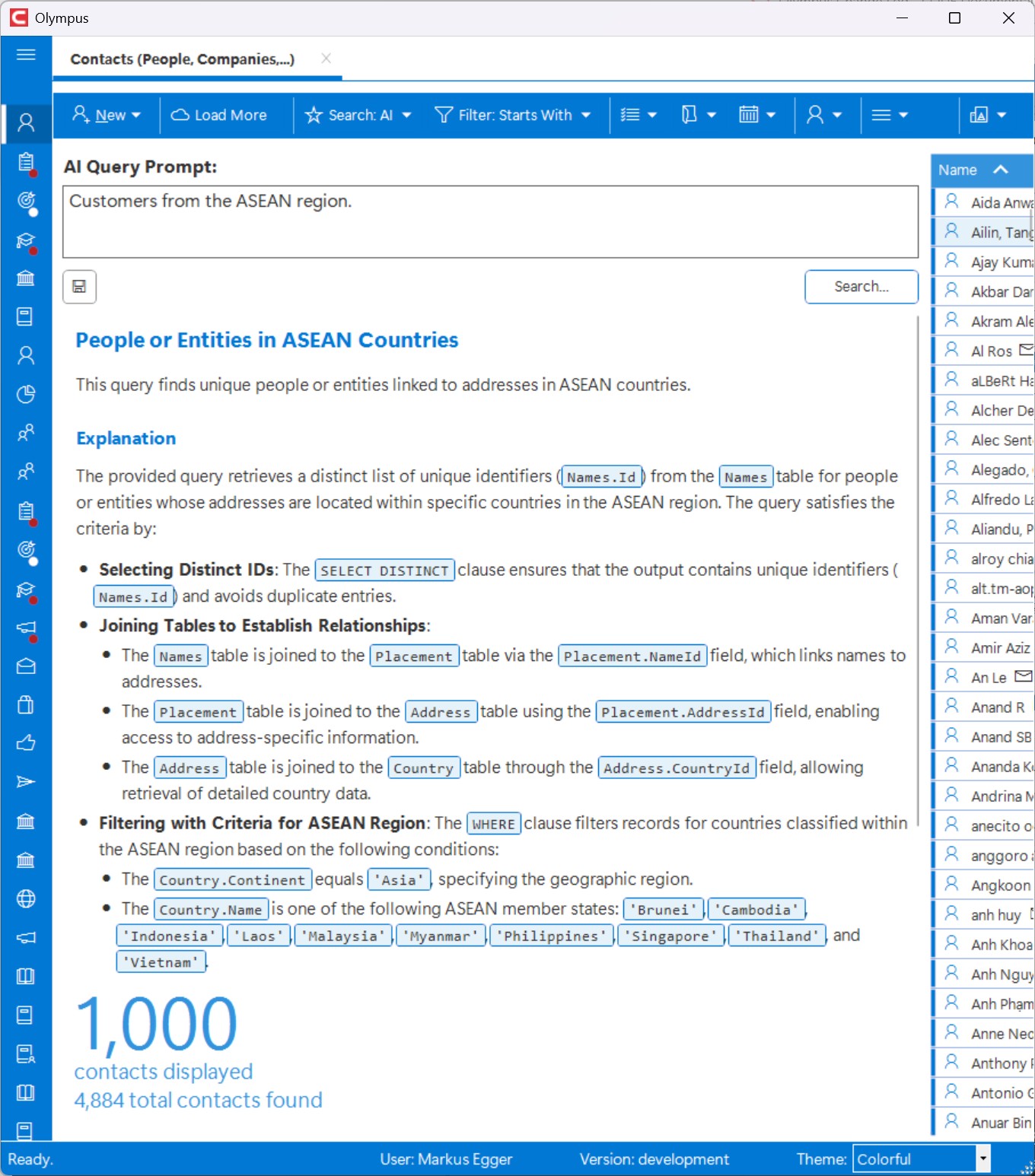Select contact Anthony row

pyautogui.click(x=983, y=1063)
